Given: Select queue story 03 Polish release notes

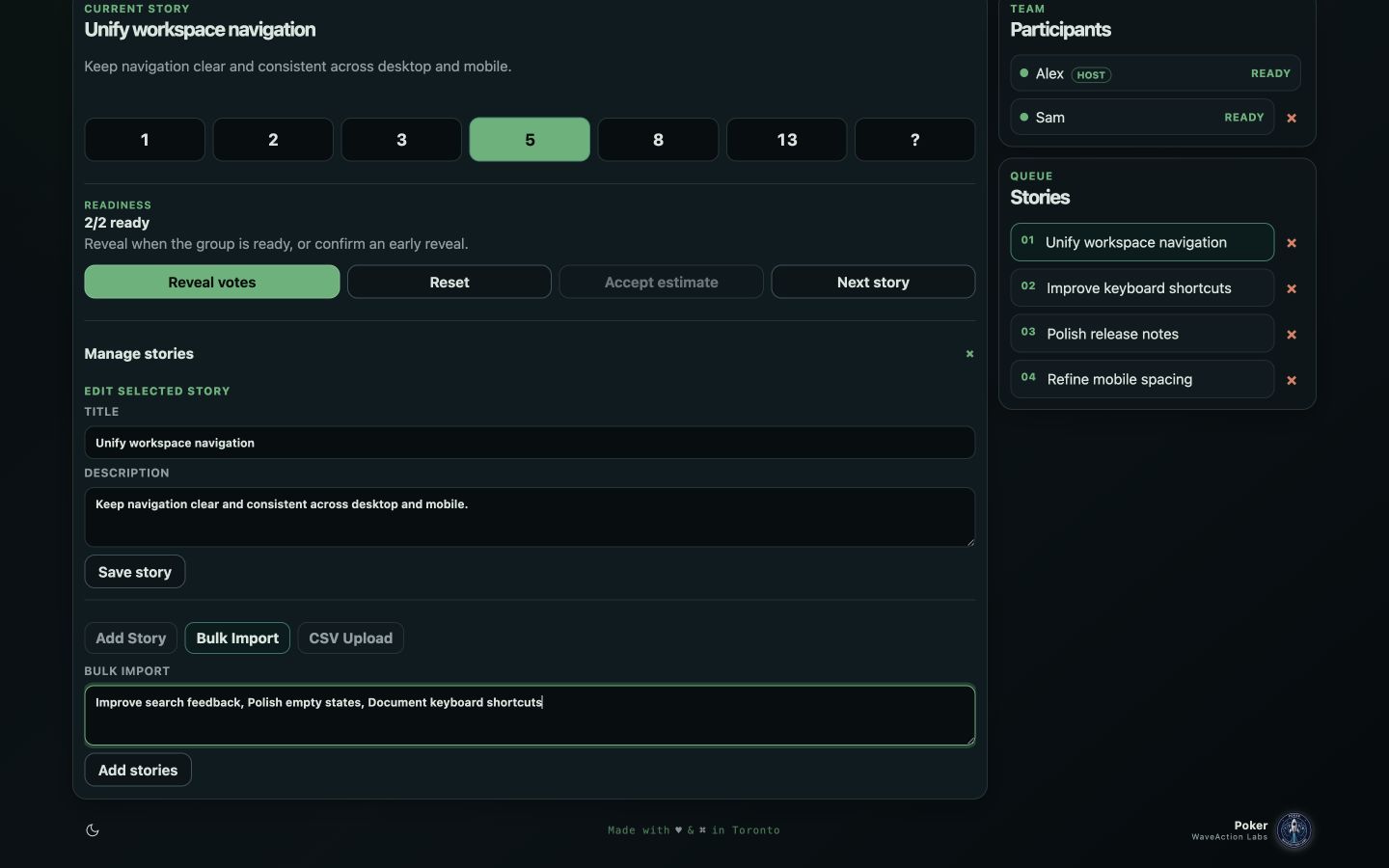Looking at the screenshot, I should pos(1142,334).
